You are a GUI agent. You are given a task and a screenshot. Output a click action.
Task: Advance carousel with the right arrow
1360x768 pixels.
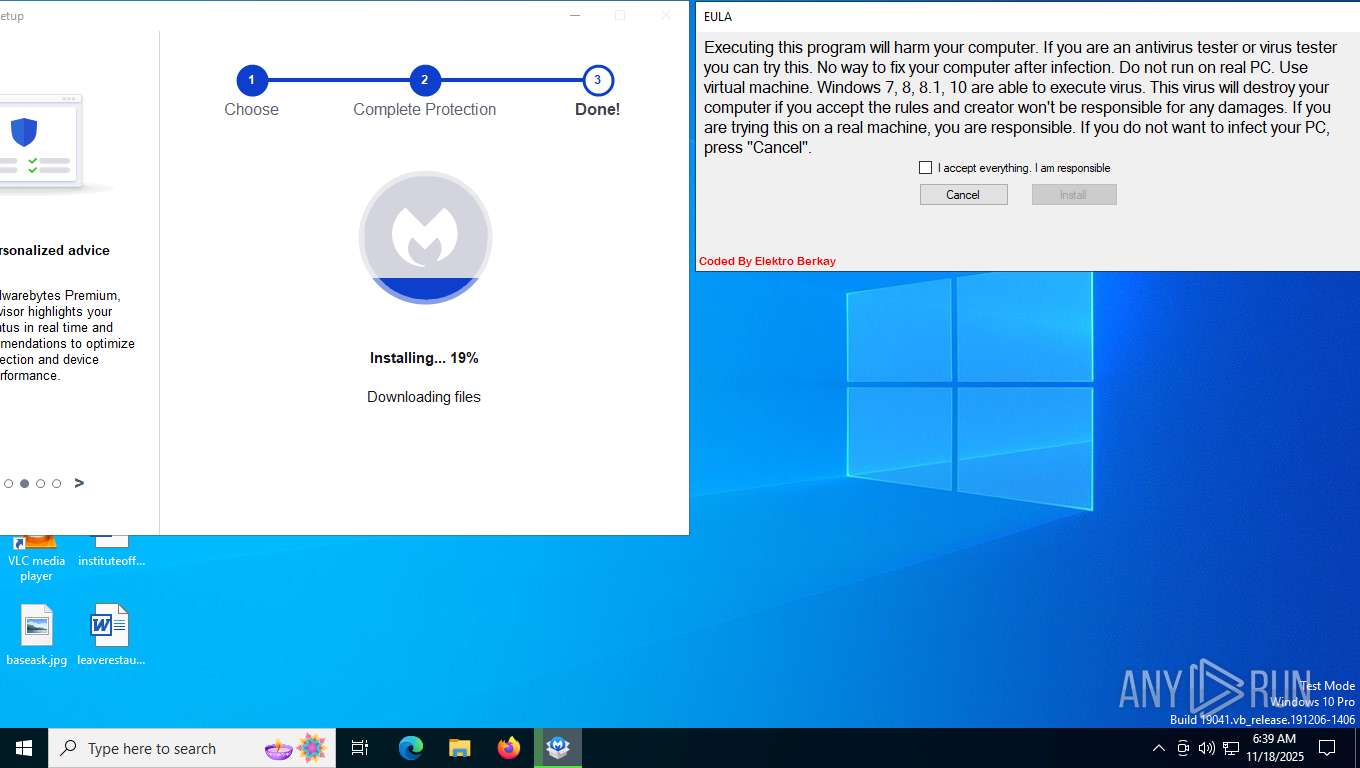(x=79, y=483)
